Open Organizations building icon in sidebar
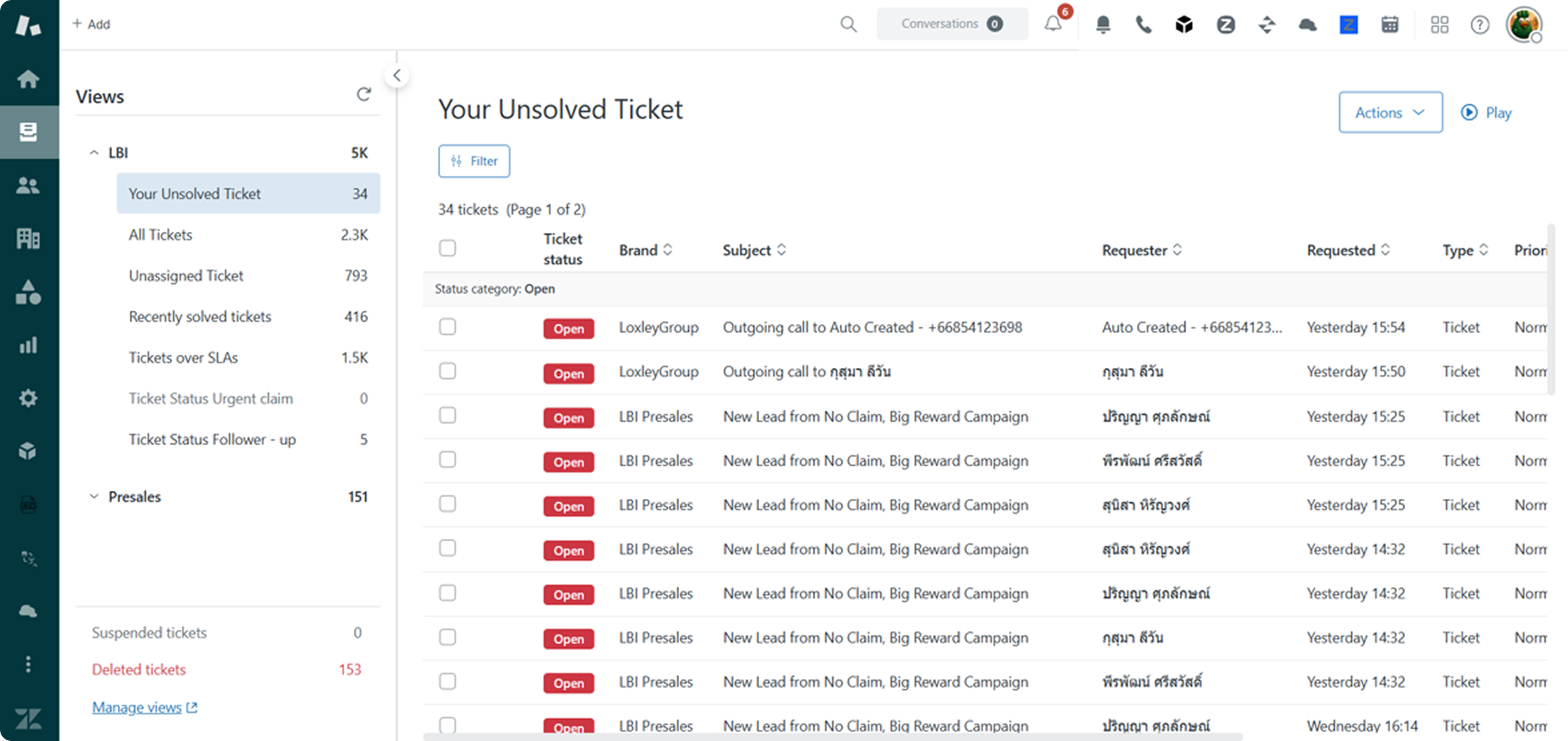 (x=28, y=238)
